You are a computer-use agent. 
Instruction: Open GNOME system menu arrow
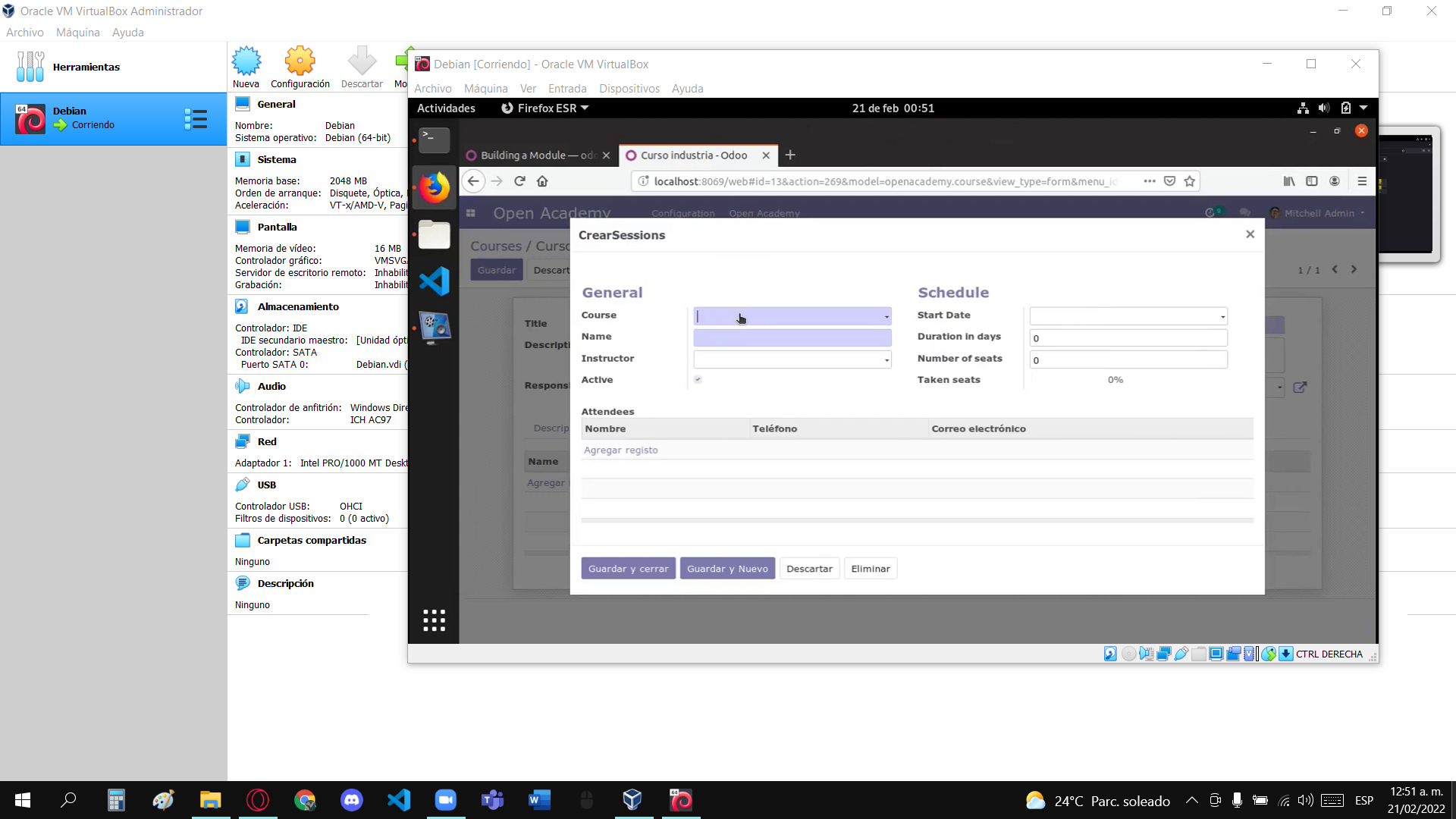coord(1363,108)
